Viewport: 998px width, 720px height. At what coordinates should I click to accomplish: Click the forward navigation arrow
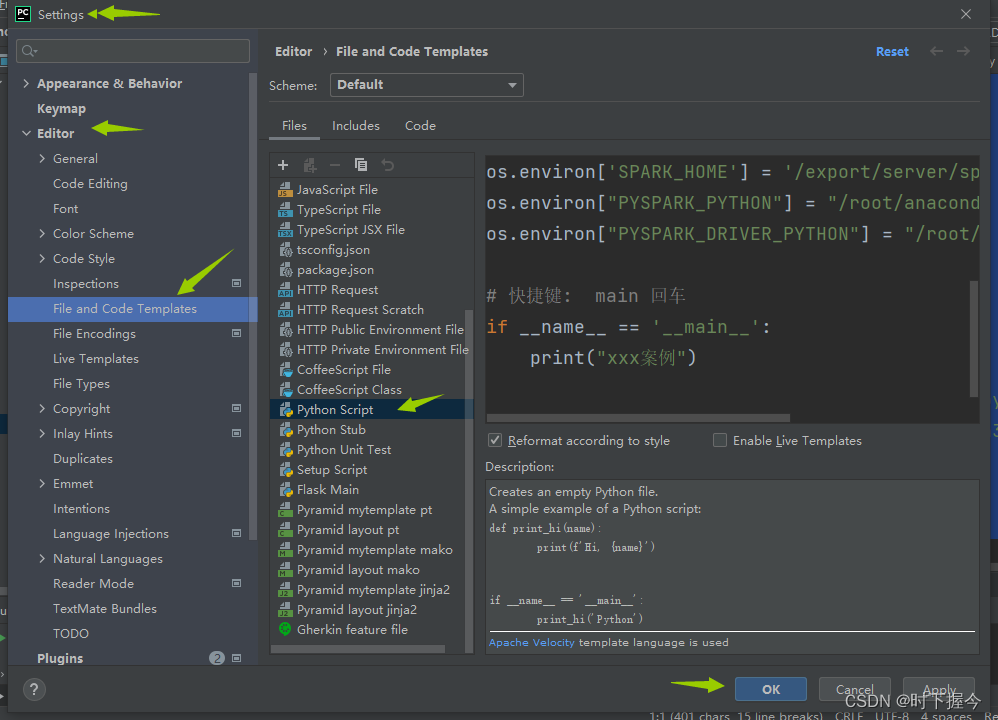coord(964,51)
